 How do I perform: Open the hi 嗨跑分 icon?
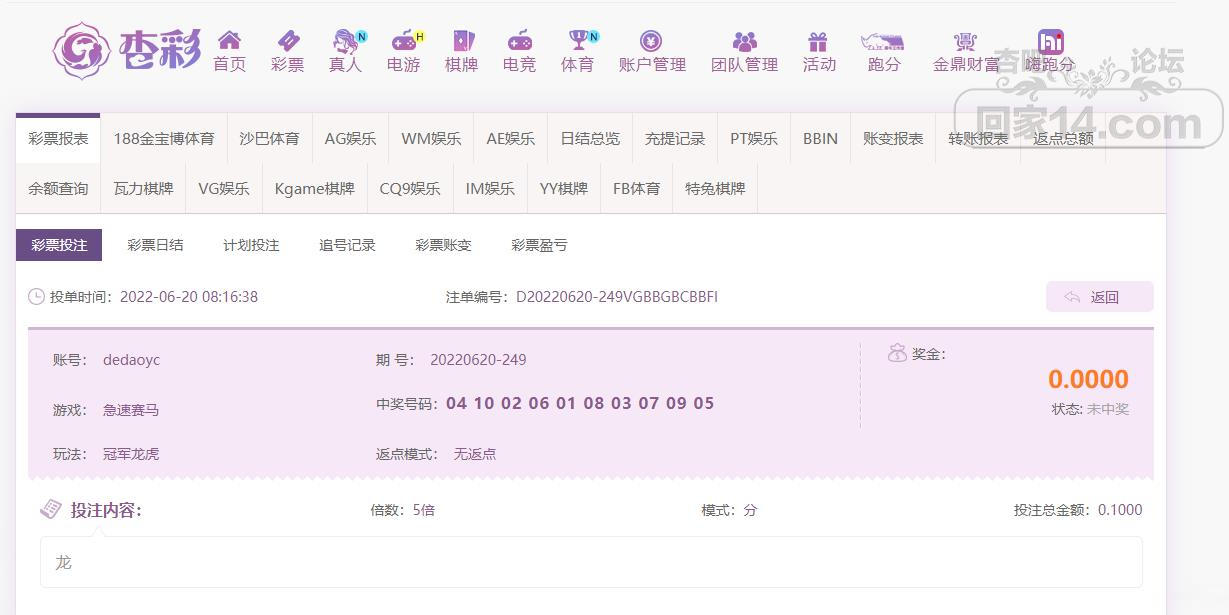point(1050,41)
